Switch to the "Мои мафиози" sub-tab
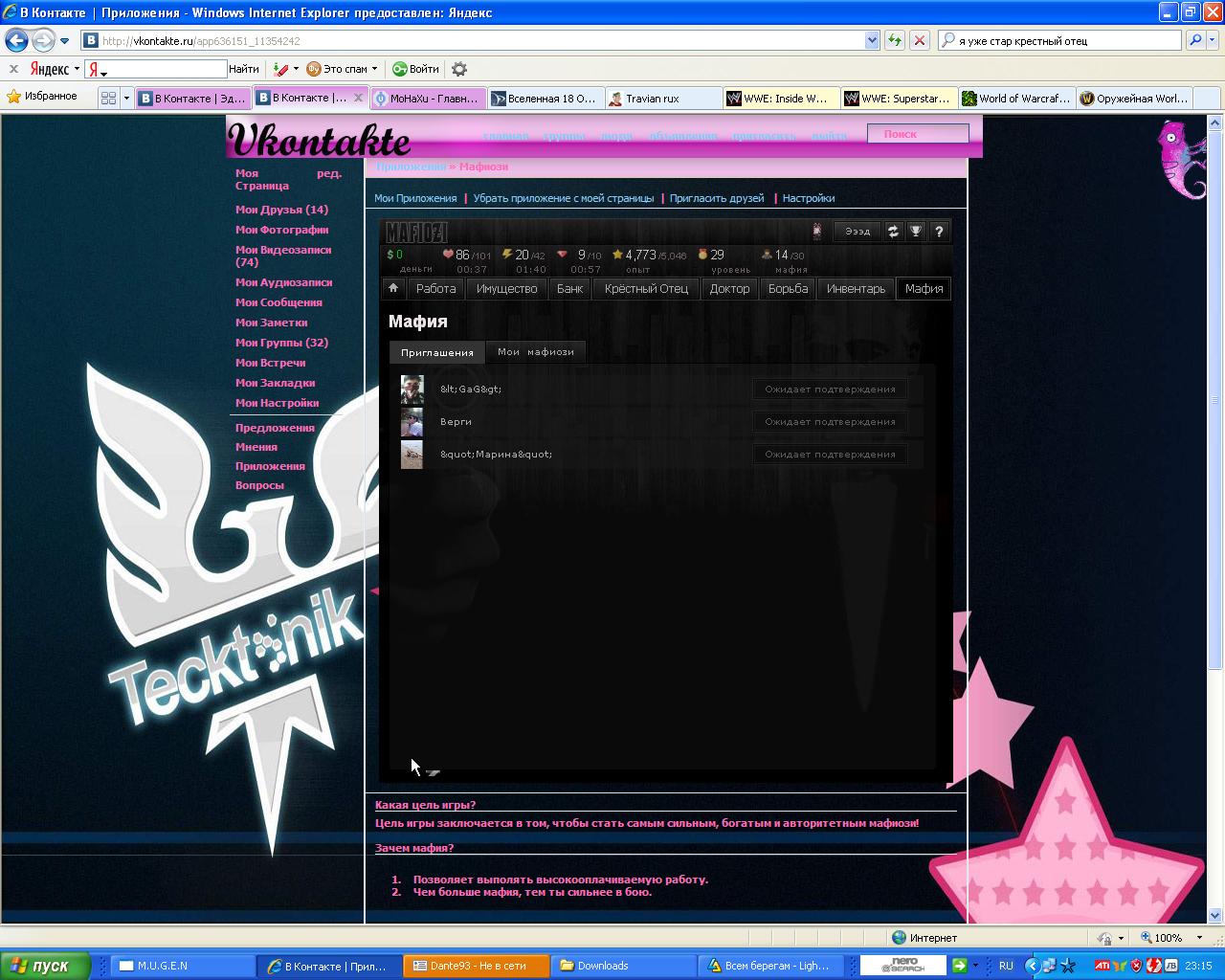The image size is (1225, 980). (x=536, y=352)
